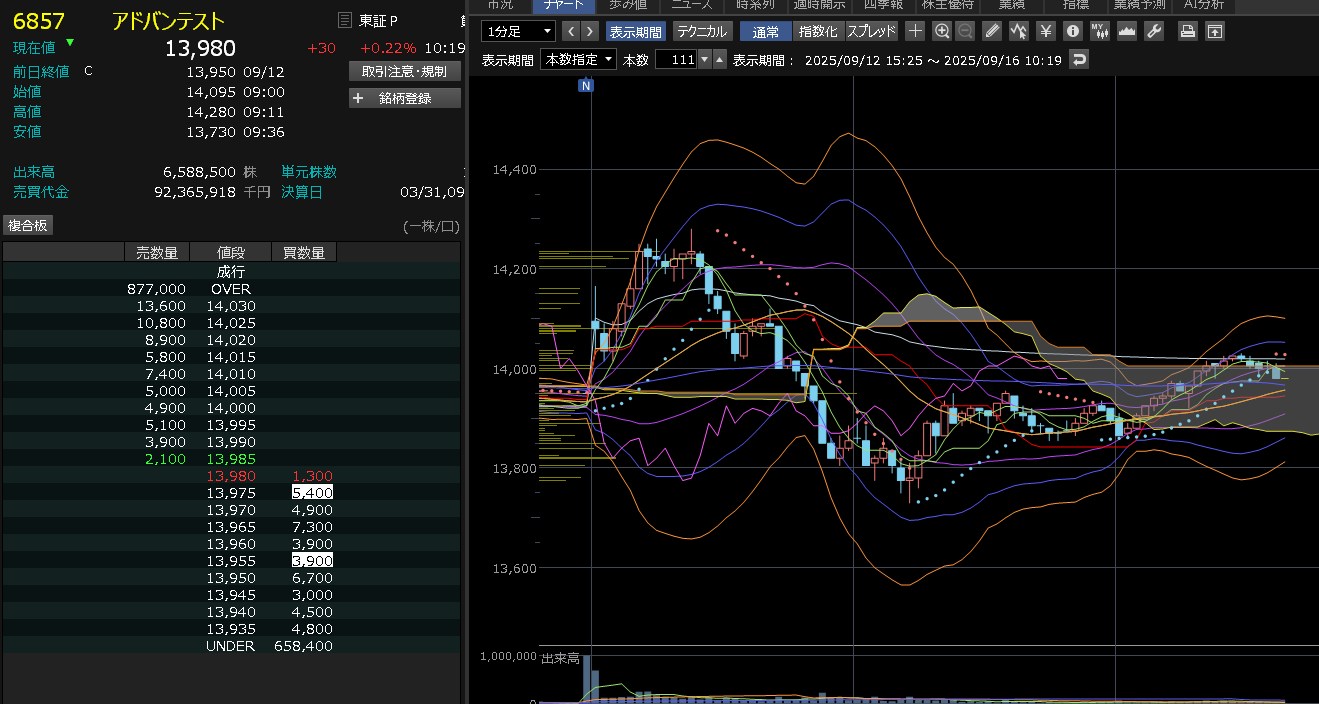Open the MY chart settings icon

coord(1100,31)
